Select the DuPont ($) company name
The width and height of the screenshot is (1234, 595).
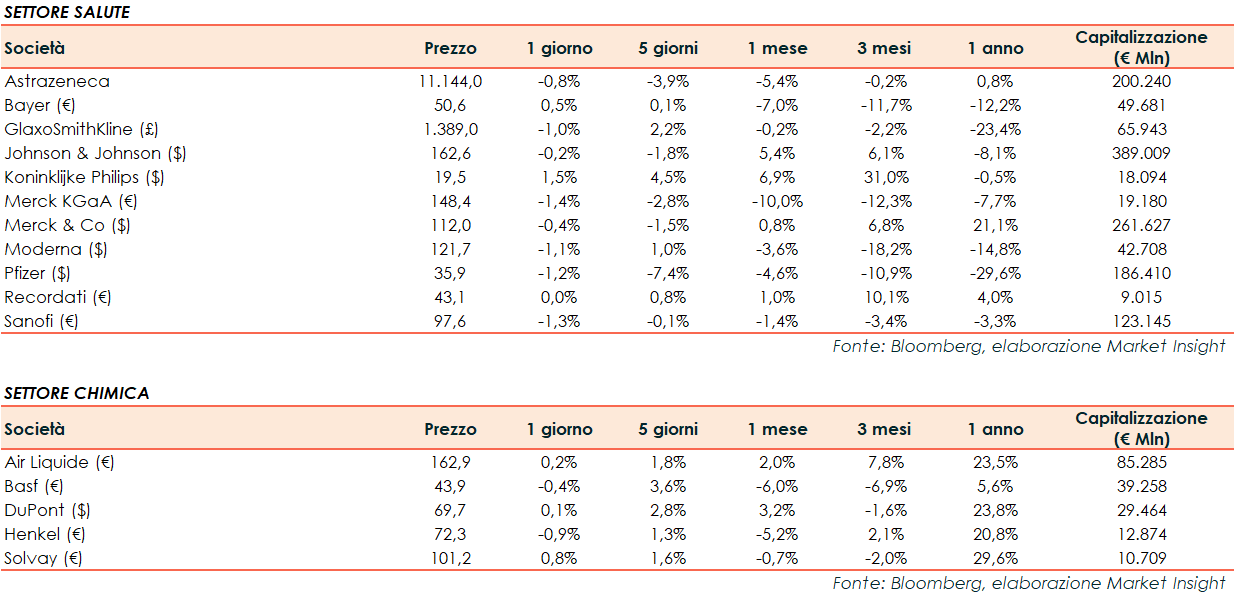(55, 511)
